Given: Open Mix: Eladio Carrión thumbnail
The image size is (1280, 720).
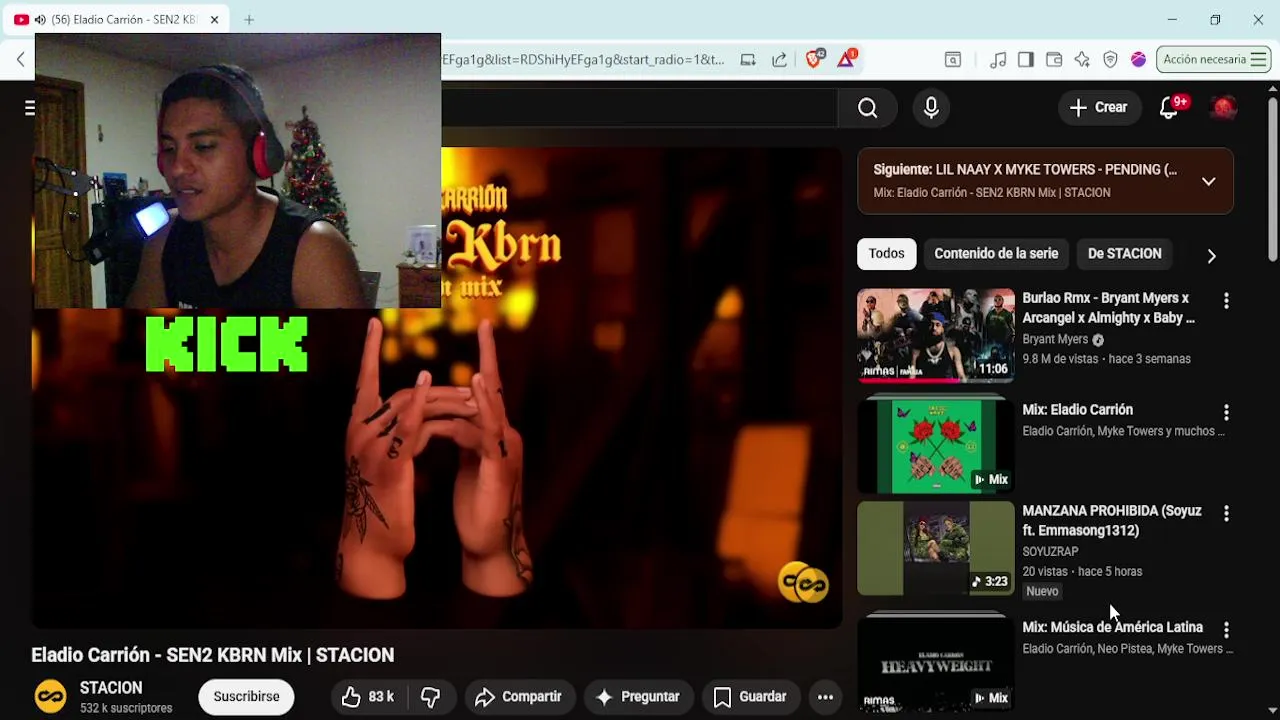Looking at the screenshot, I should point(936,444).
